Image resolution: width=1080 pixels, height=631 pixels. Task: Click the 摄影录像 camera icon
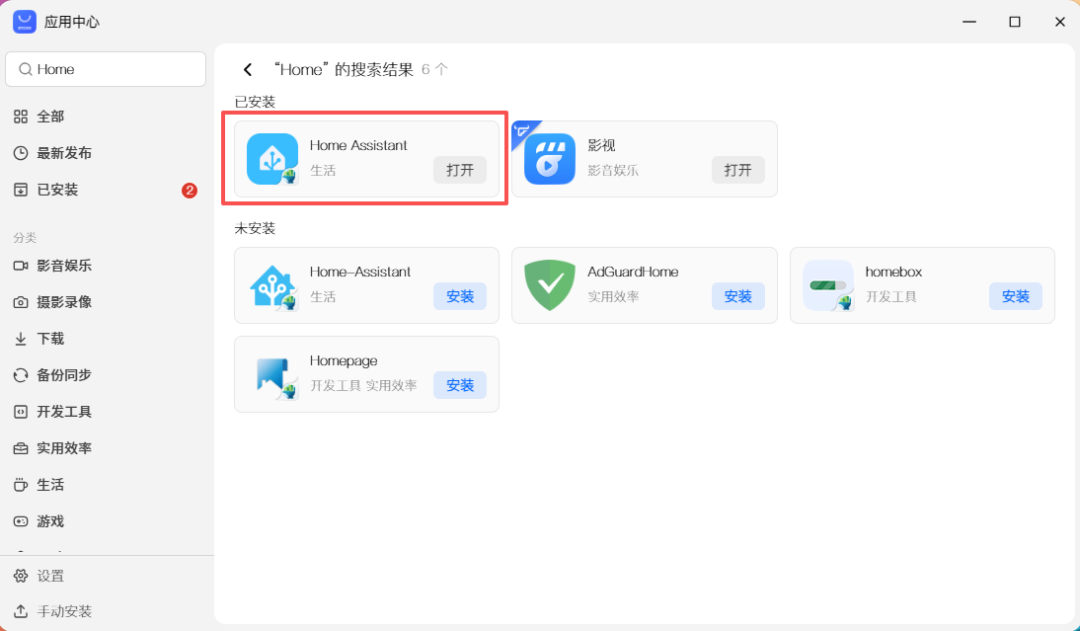(21, 302)
